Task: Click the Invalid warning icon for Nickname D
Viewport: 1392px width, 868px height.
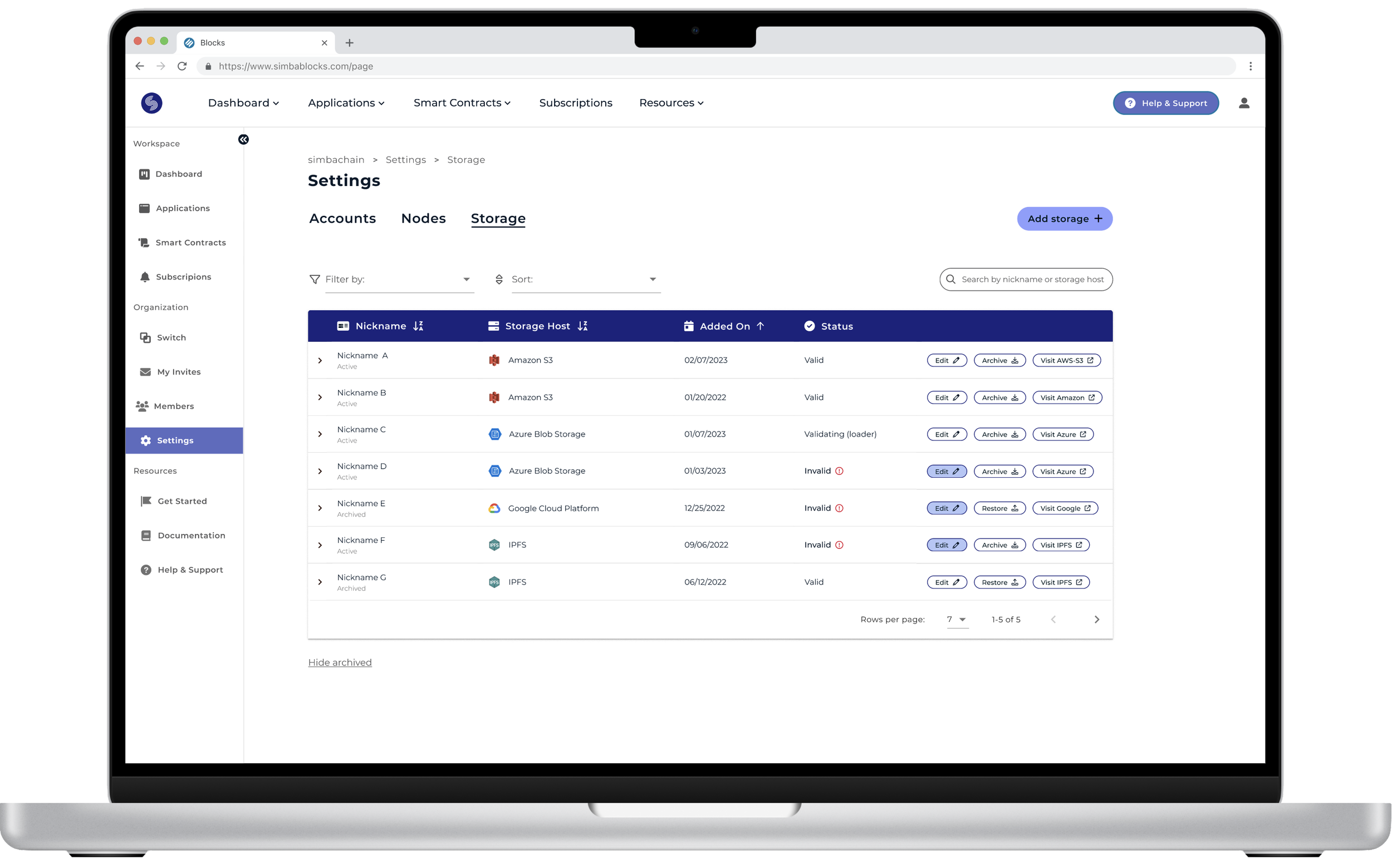Action: click(x=839, y=472)
